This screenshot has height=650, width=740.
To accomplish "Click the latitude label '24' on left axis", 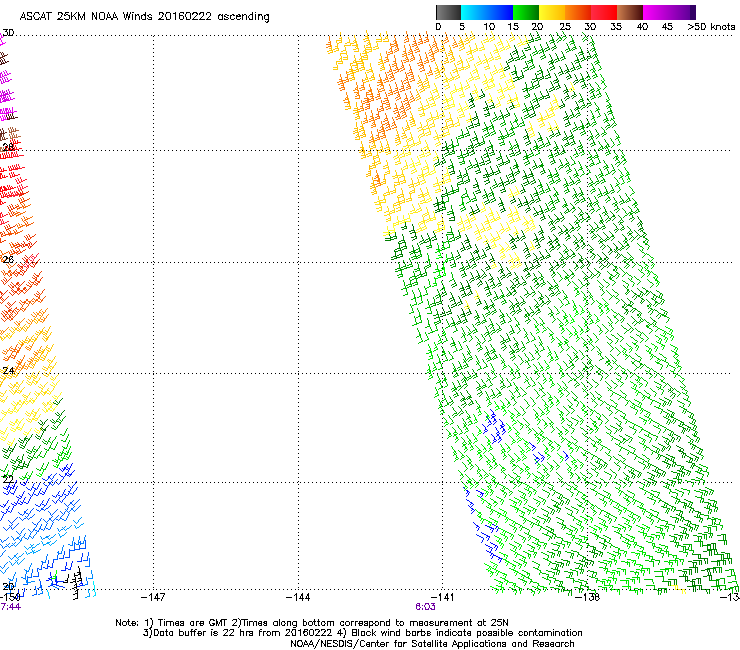I will pyautogui.click(x=8, y=371).
